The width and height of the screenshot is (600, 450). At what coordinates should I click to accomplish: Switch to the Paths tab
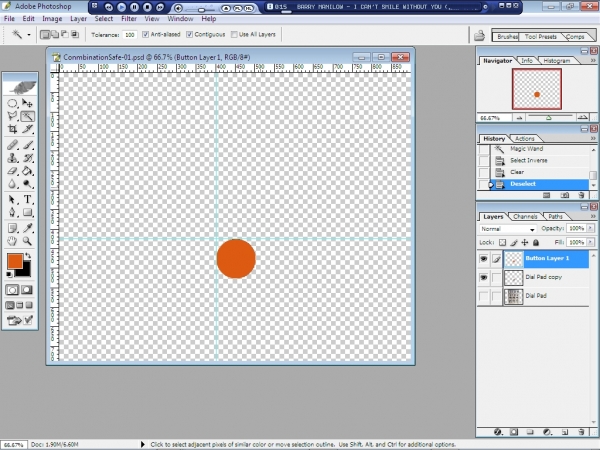[555, 217]
